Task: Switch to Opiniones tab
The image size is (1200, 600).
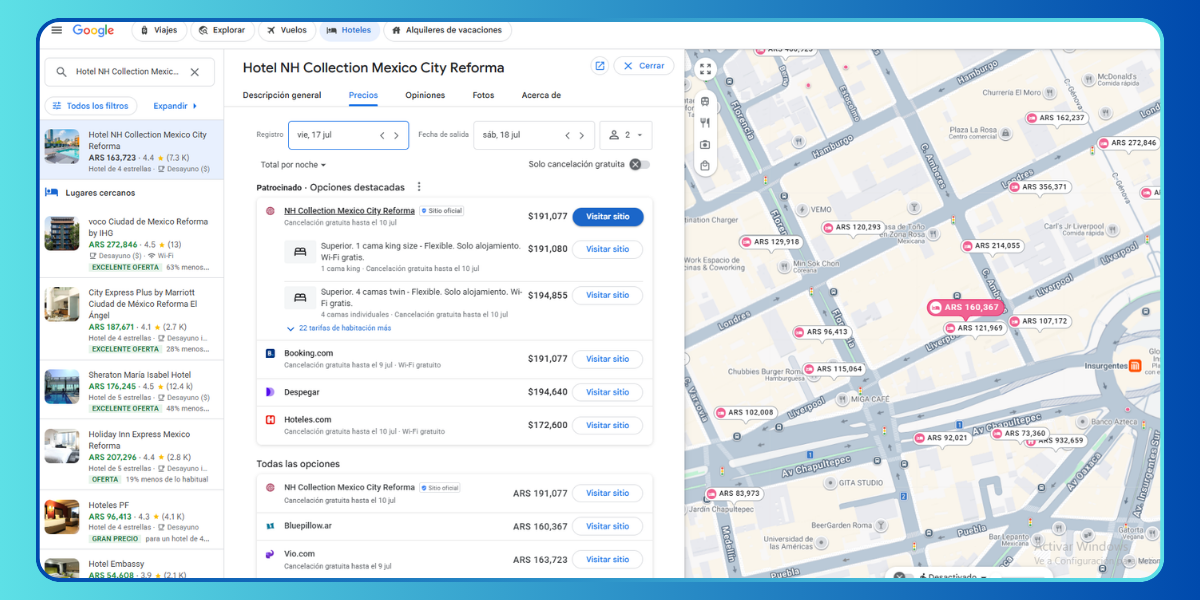Action: tap(425, 96)
